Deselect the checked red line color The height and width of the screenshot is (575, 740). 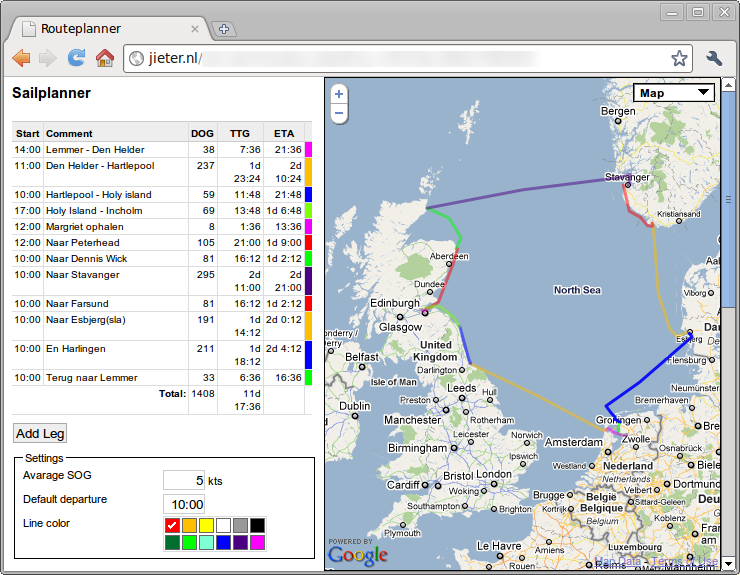point(172,525)
